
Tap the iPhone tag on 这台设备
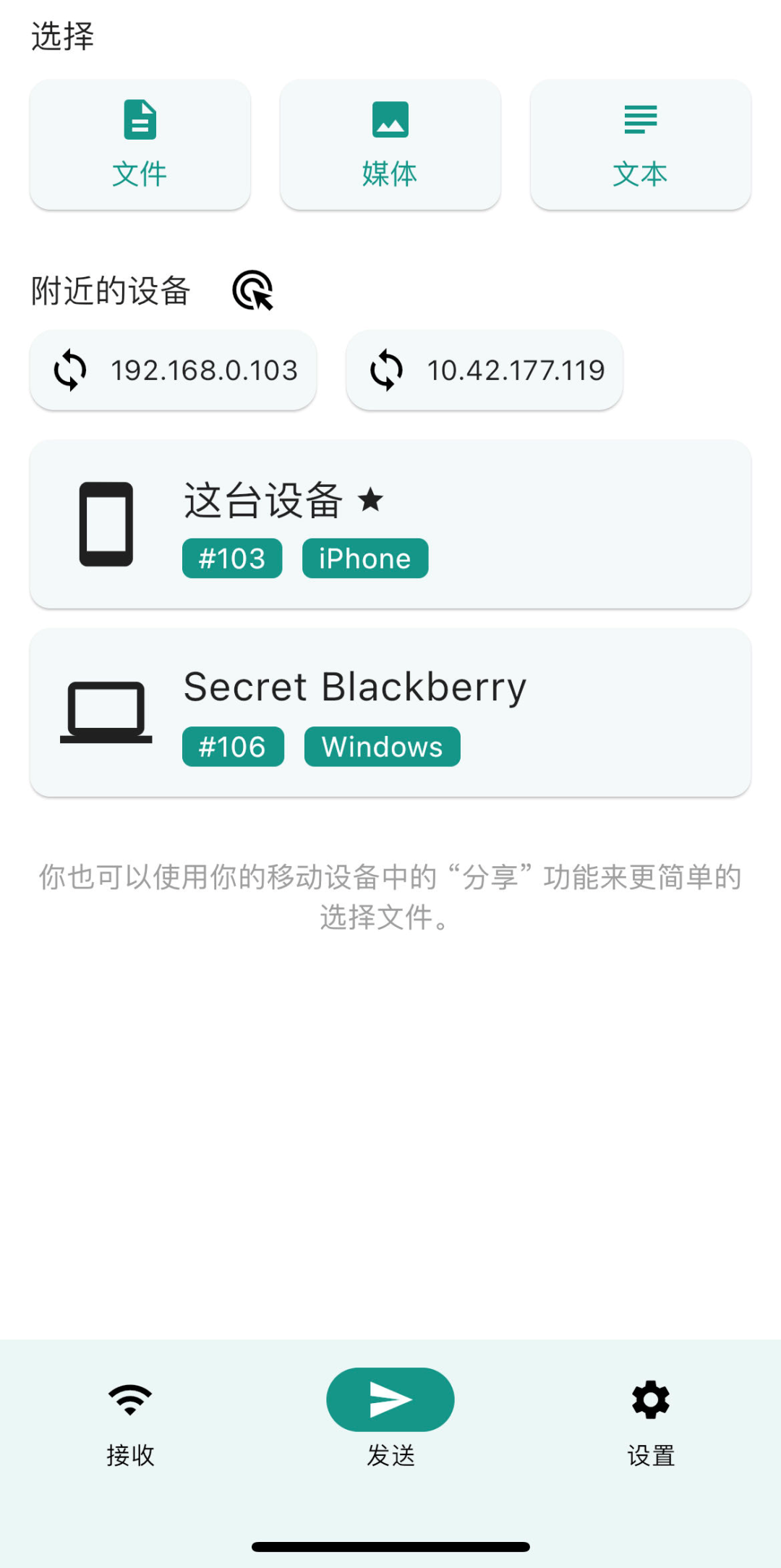click(x=365, y=559)
